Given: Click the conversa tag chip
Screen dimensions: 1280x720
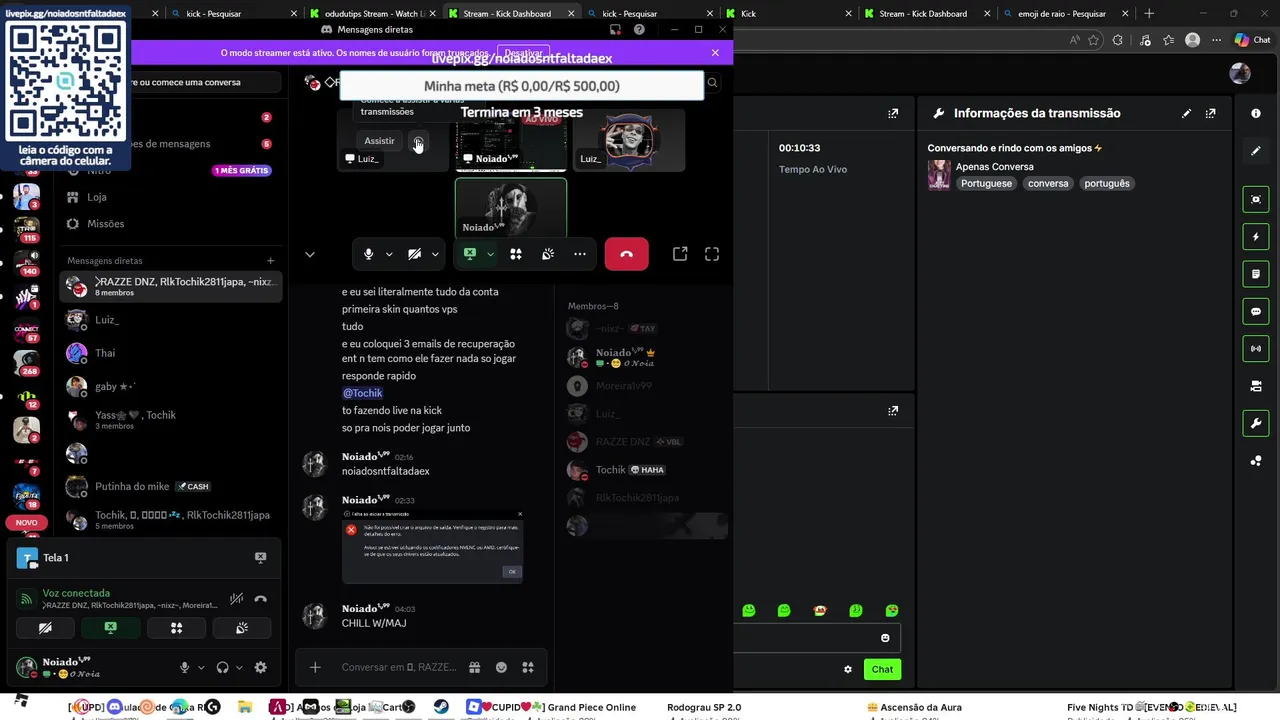Looking at the screenshot, I should [x=1048, y=184].
